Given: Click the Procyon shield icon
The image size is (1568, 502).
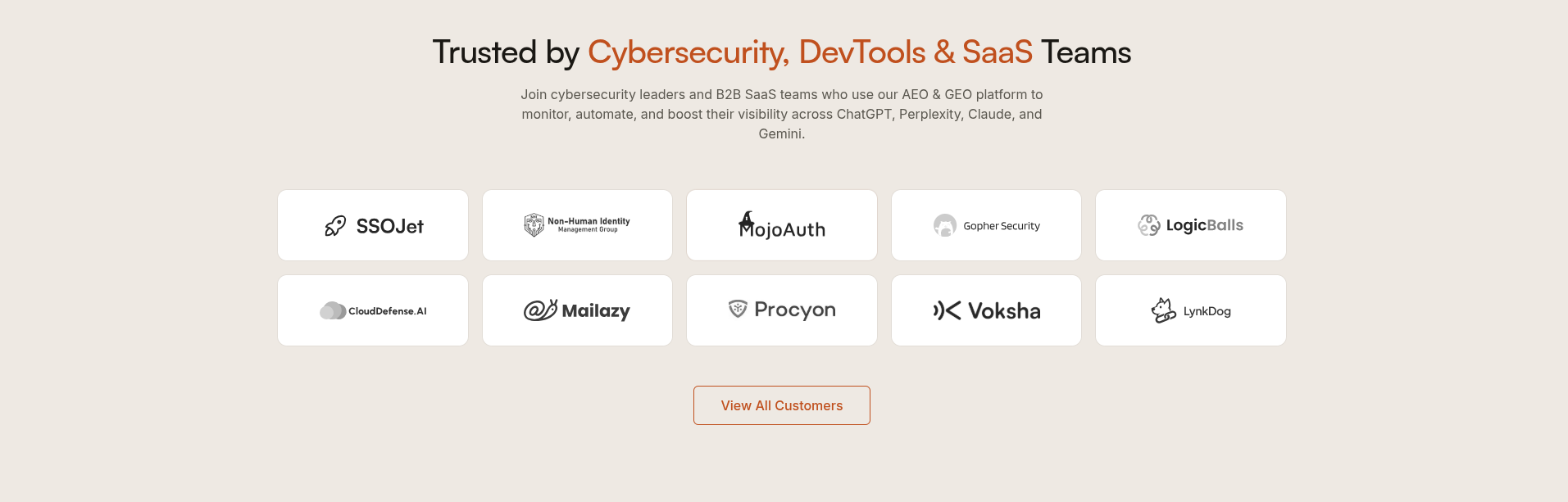Looking at the screenshot, I should click(738, 309).
